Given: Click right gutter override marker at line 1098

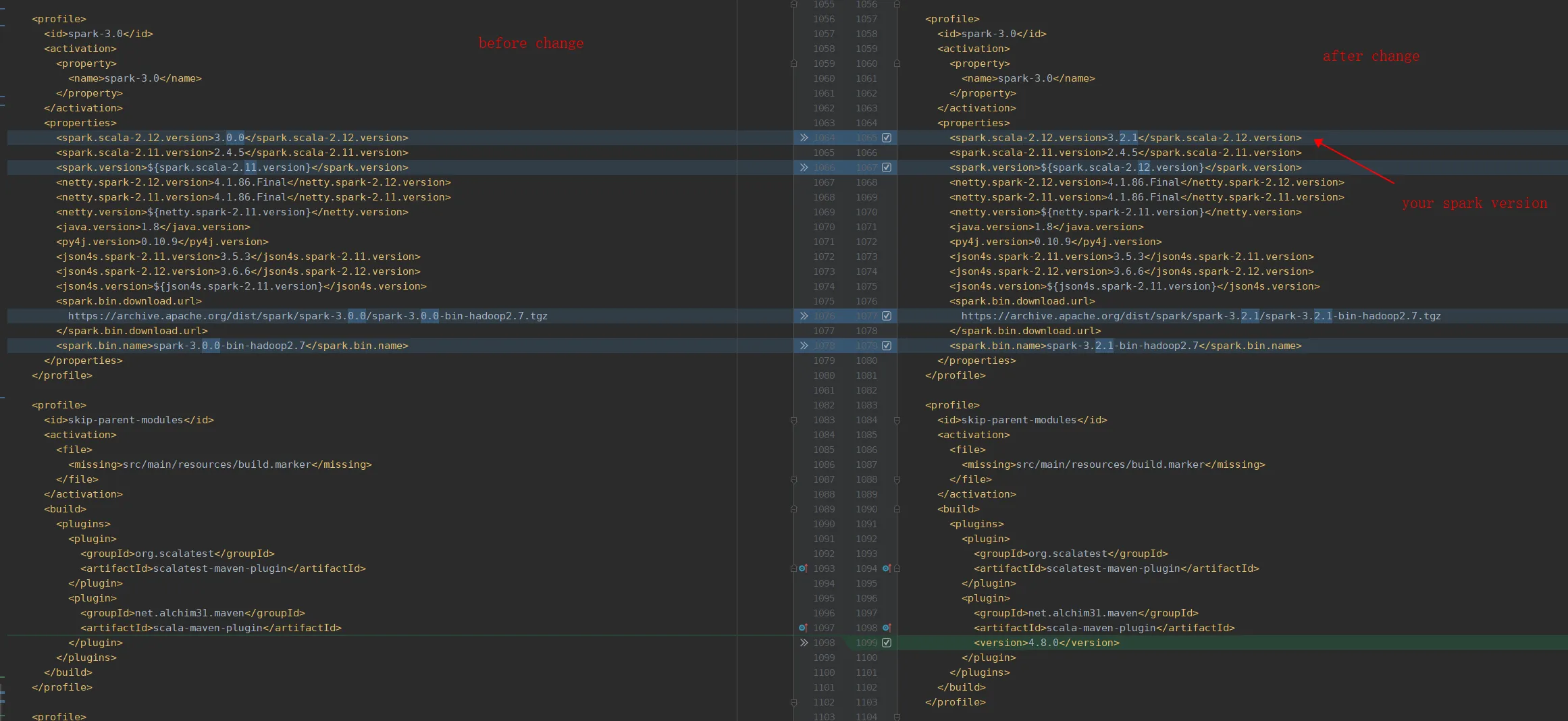Looking at the screenshot, I should [x=887, y=628].
